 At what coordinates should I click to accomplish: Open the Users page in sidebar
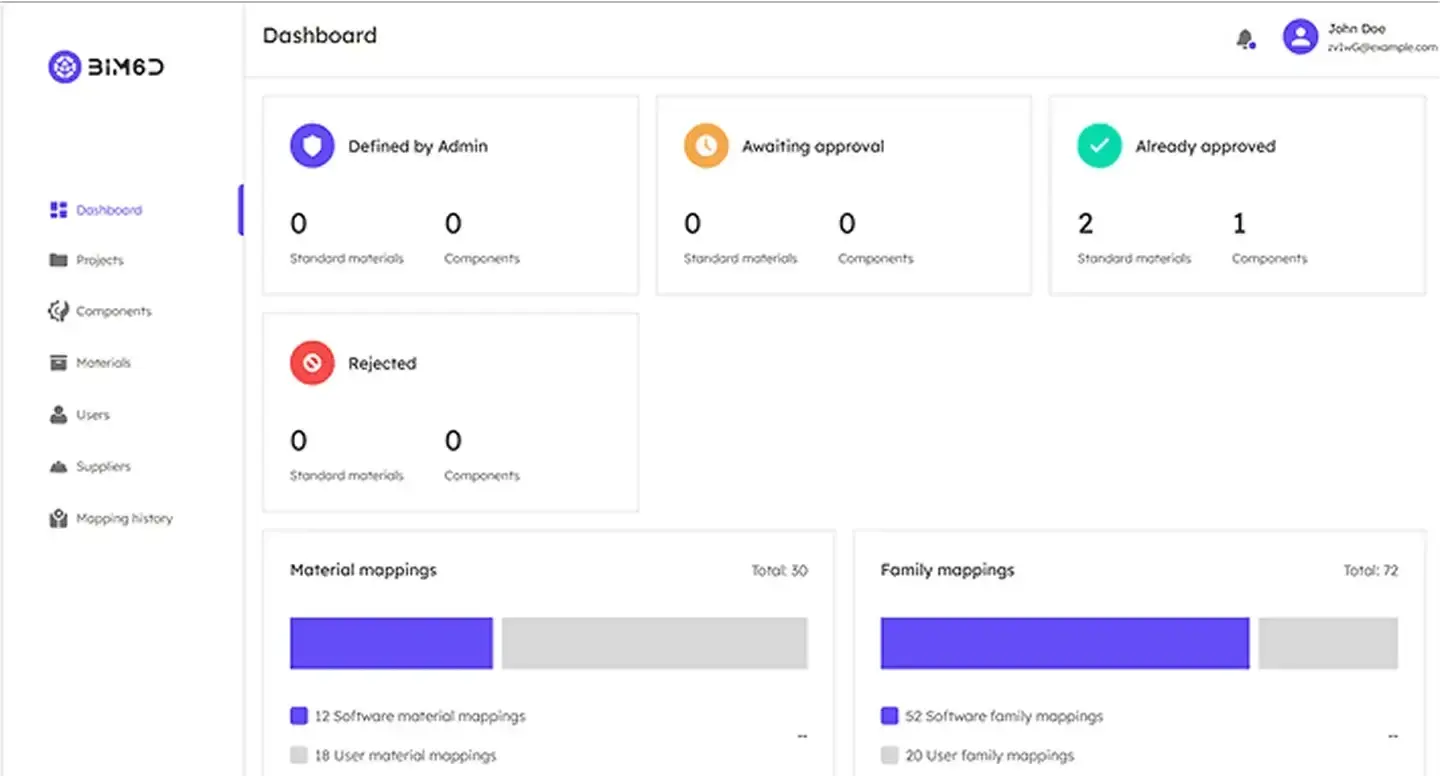pos(92,415)
